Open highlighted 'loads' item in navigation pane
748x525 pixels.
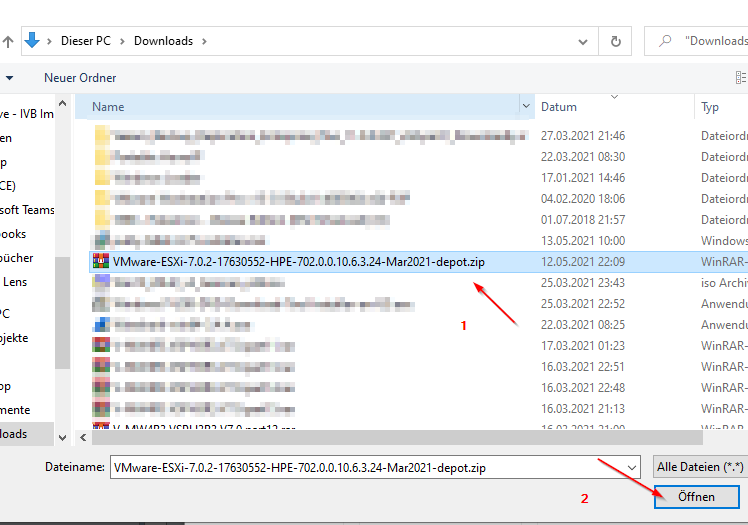pos(27,434)
